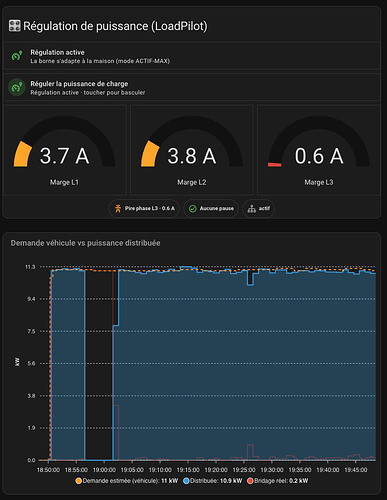
Task: Click the Distribuée: 10.9 kW legend label
Action: (216, 481)
